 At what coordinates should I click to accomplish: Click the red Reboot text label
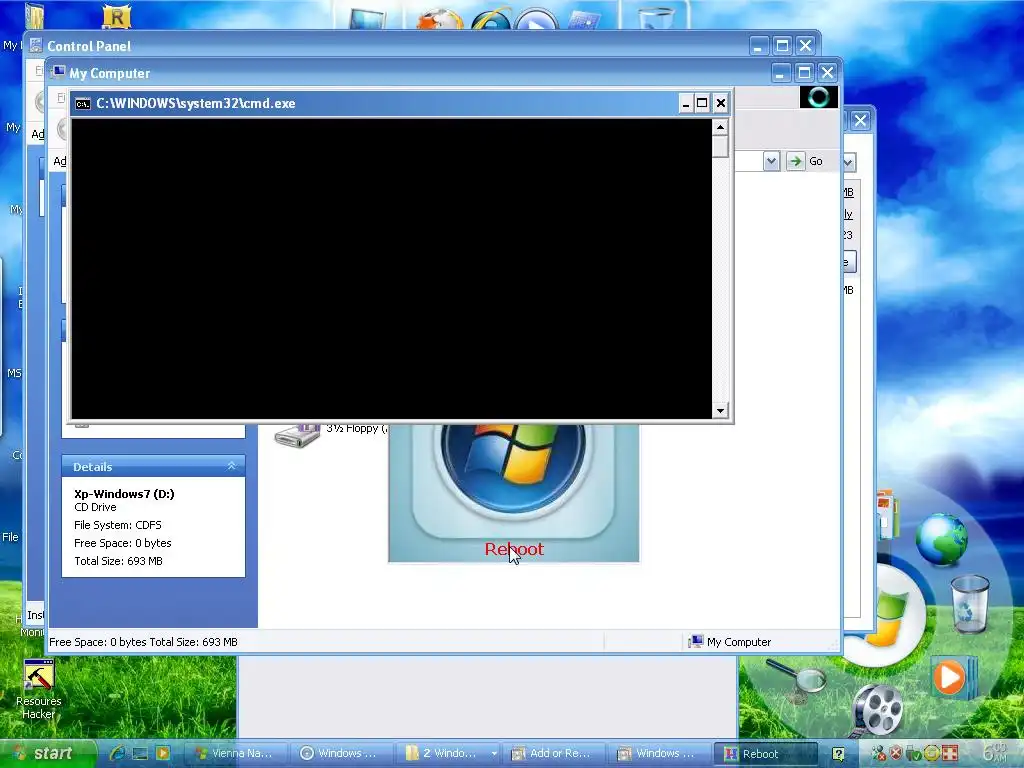(x=514, y=549)
